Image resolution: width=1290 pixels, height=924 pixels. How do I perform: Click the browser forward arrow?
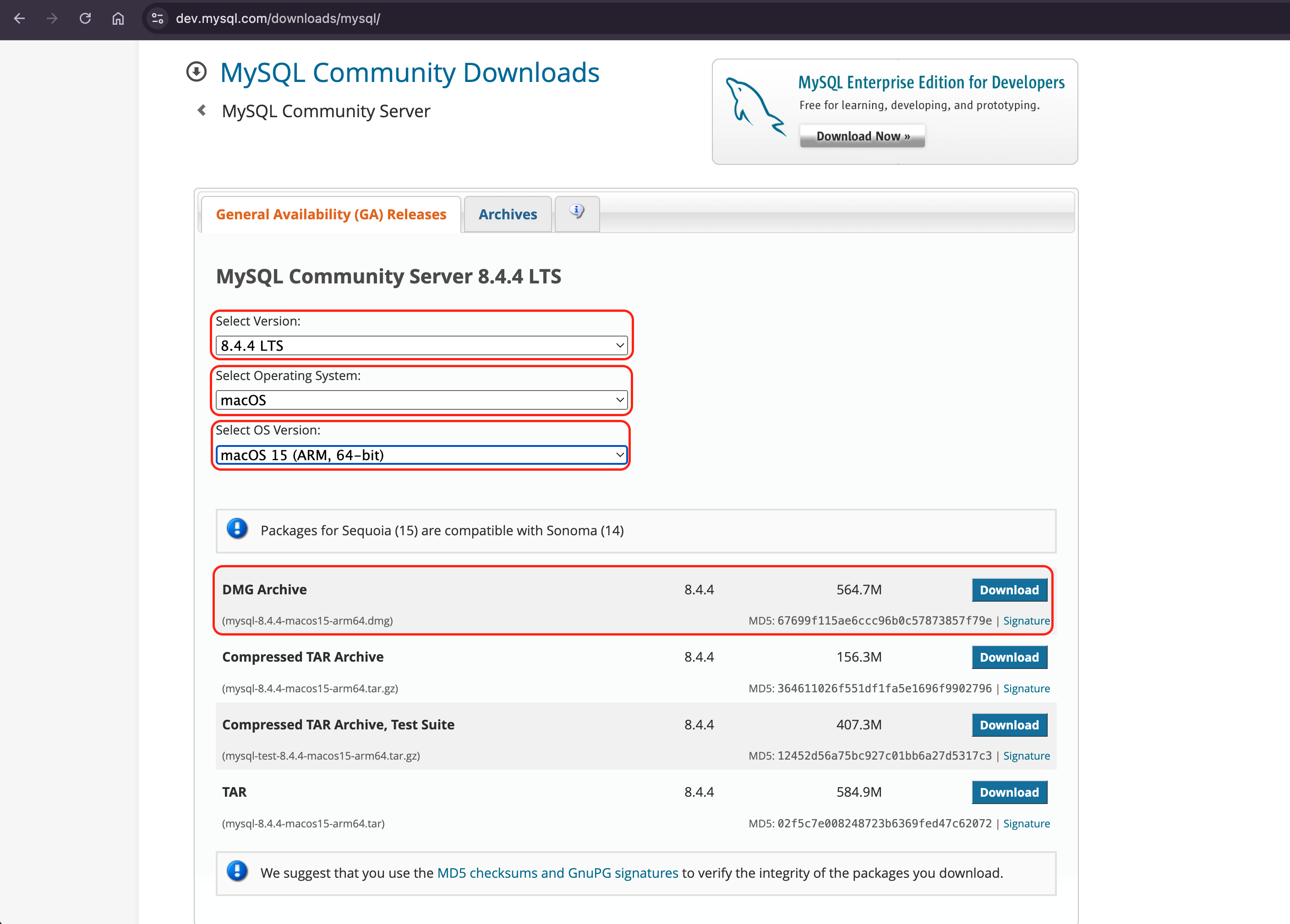pyautogui.click(x=52, y=18)
